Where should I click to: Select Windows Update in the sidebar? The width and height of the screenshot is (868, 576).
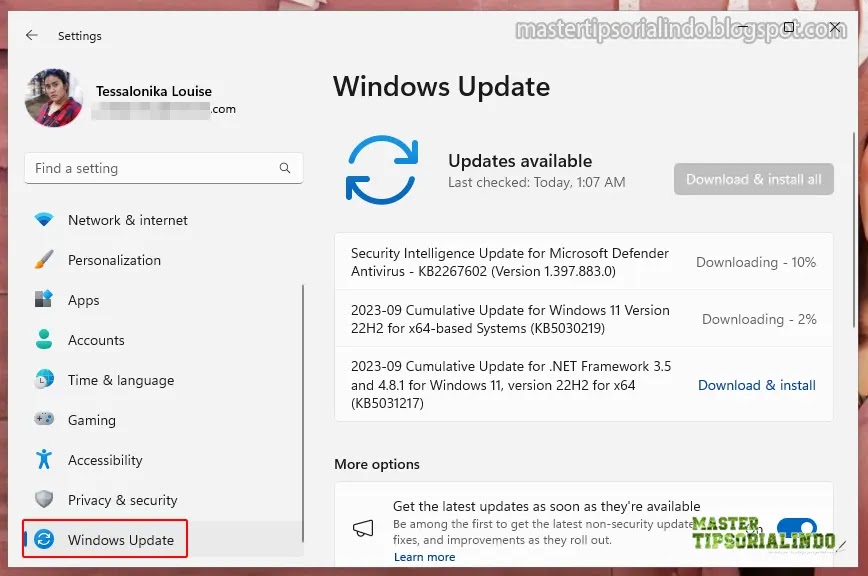point(164,539)
